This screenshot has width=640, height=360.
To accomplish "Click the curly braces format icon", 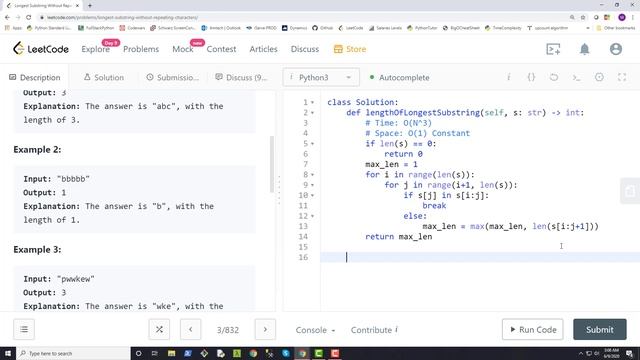I will [x=531, y=77].
